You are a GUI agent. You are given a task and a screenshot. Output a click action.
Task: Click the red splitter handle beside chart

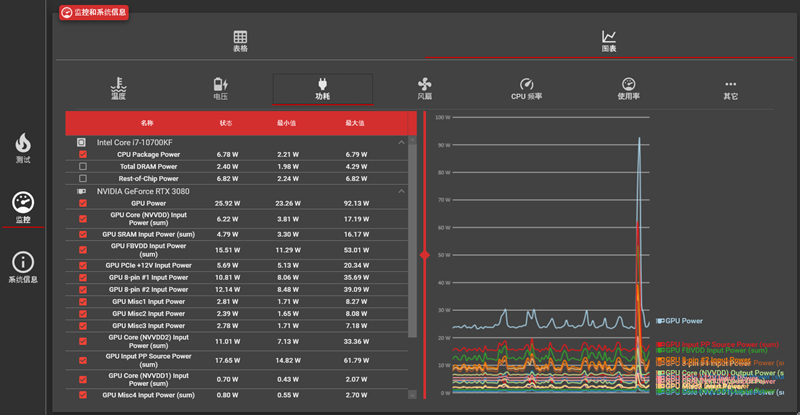pyautogui.click(x=424, y=256)
